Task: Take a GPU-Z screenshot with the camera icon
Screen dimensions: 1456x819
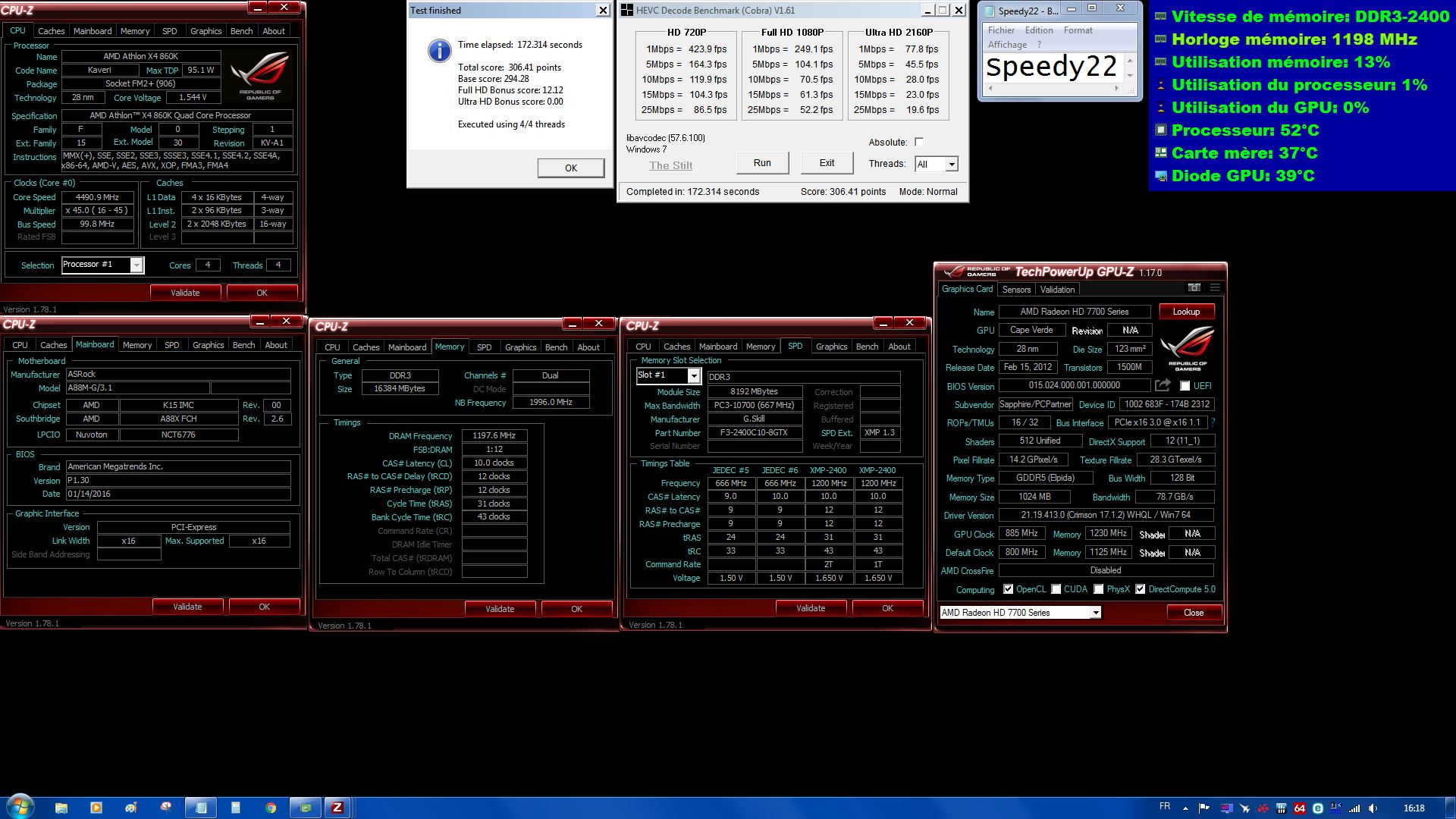Action: 1194,288
